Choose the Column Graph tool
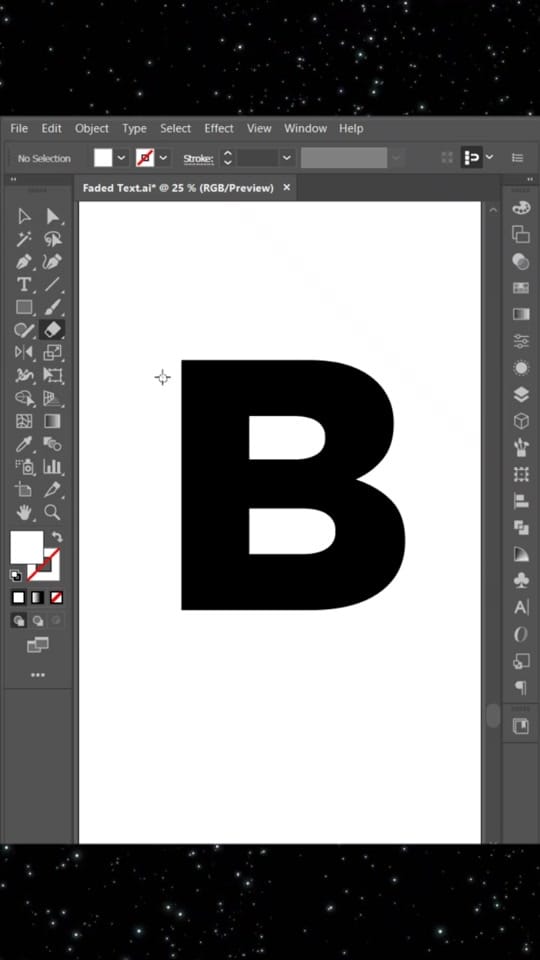Image resolution: width=540 pixels, height=960 pixels. pyautogui.click(x=53, y=467)
